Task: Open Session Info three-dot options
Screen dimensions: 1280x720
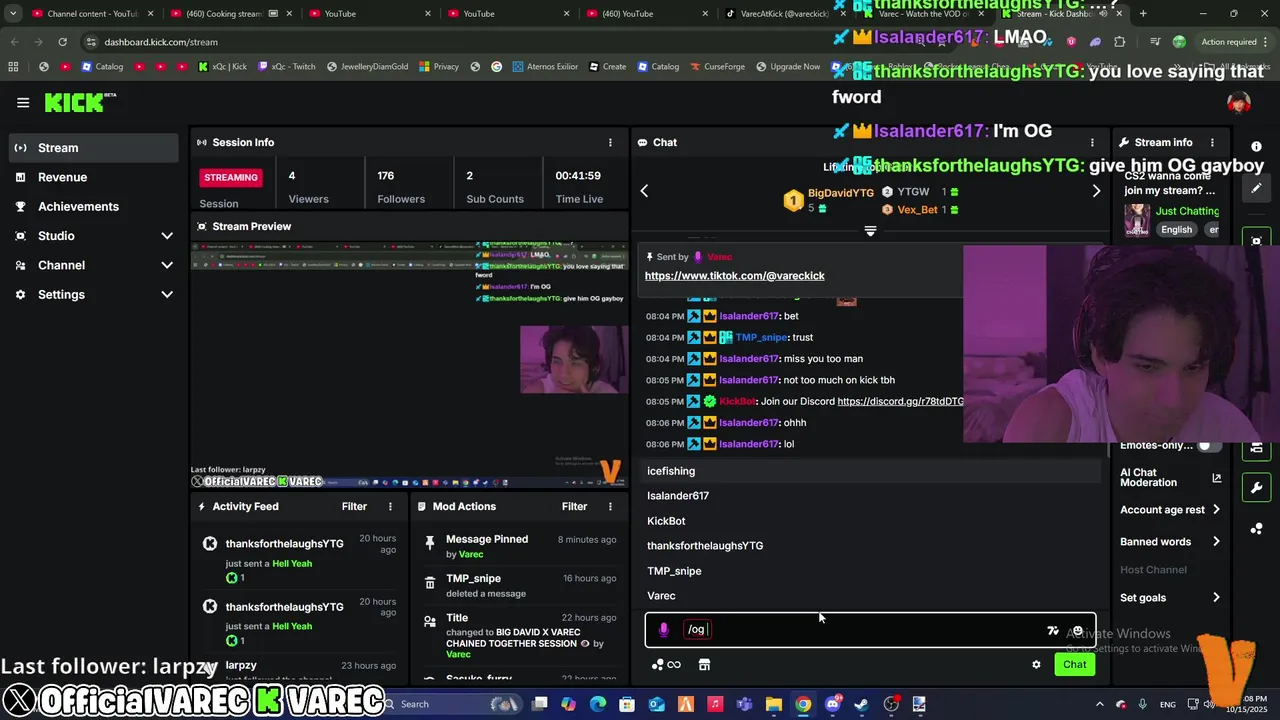Action: point(610,142)
